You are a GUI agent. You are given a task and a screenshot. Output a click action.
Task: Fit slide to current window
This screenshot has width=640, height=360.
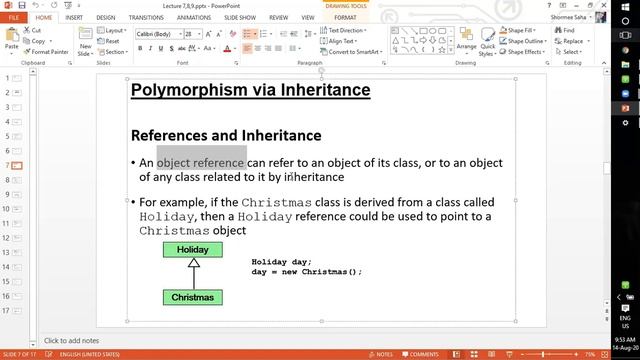(604, 354)
